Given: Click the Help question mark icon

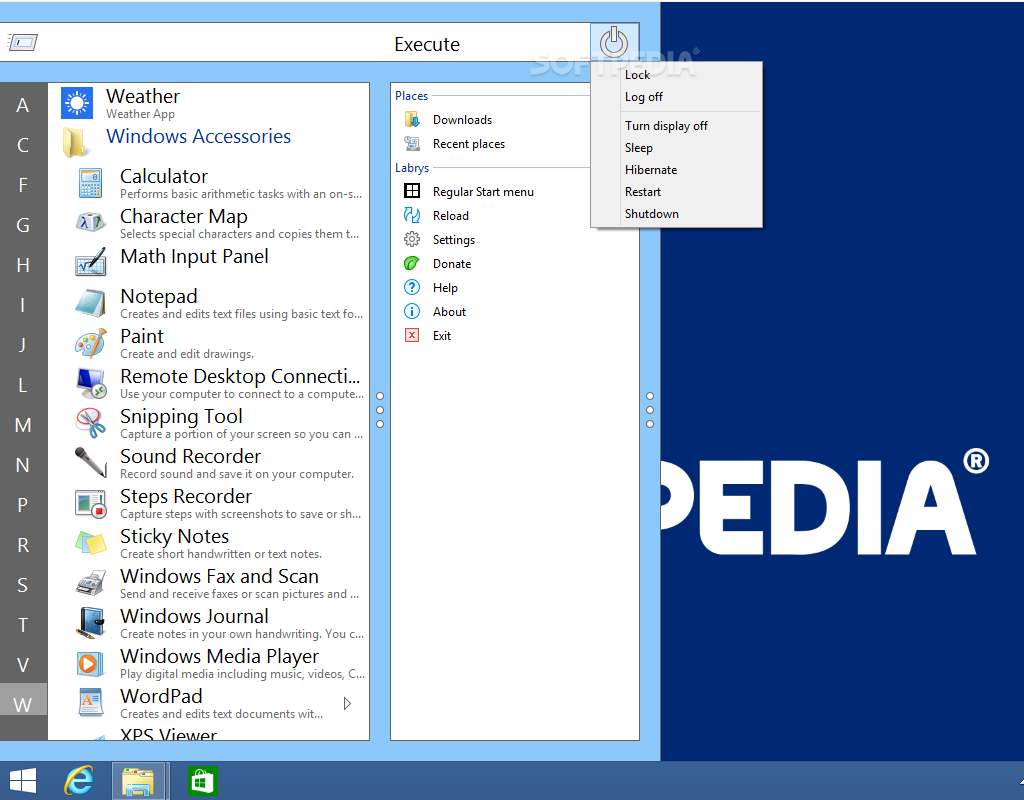Looking at the screenshot, I should (x=412, y=287).
